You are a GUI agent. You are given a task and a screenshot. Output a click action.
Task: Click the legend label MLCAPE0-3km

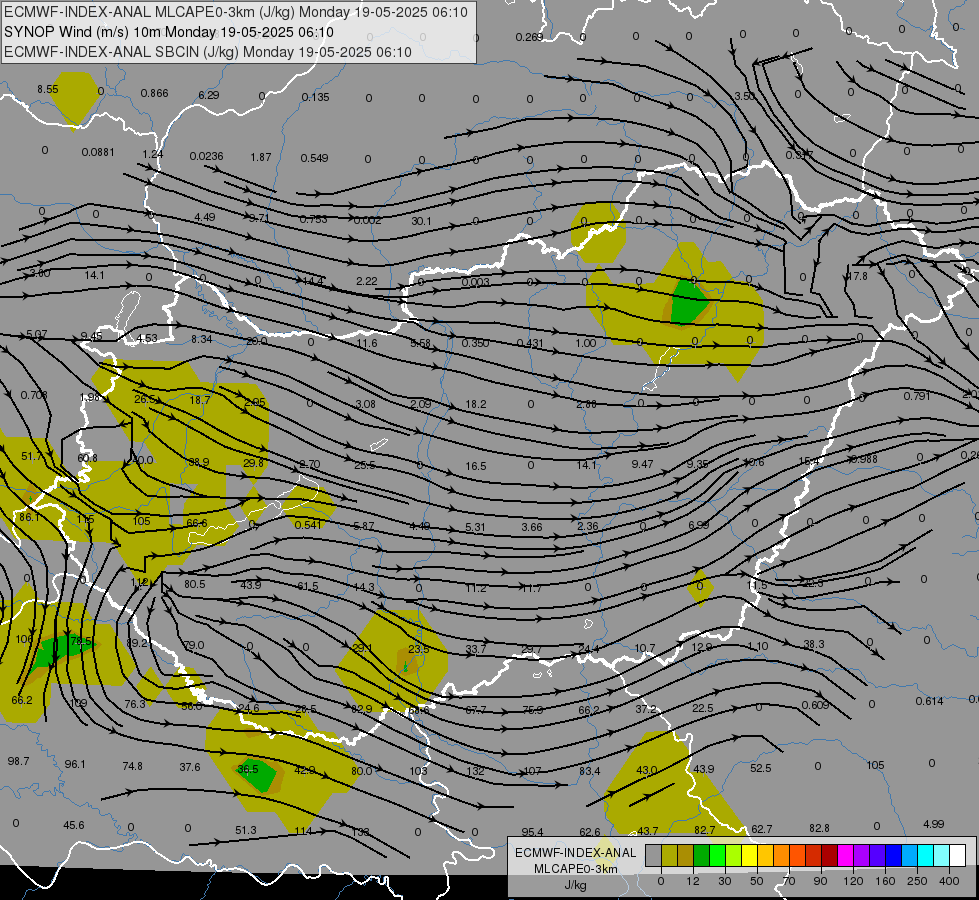[576, 869]
